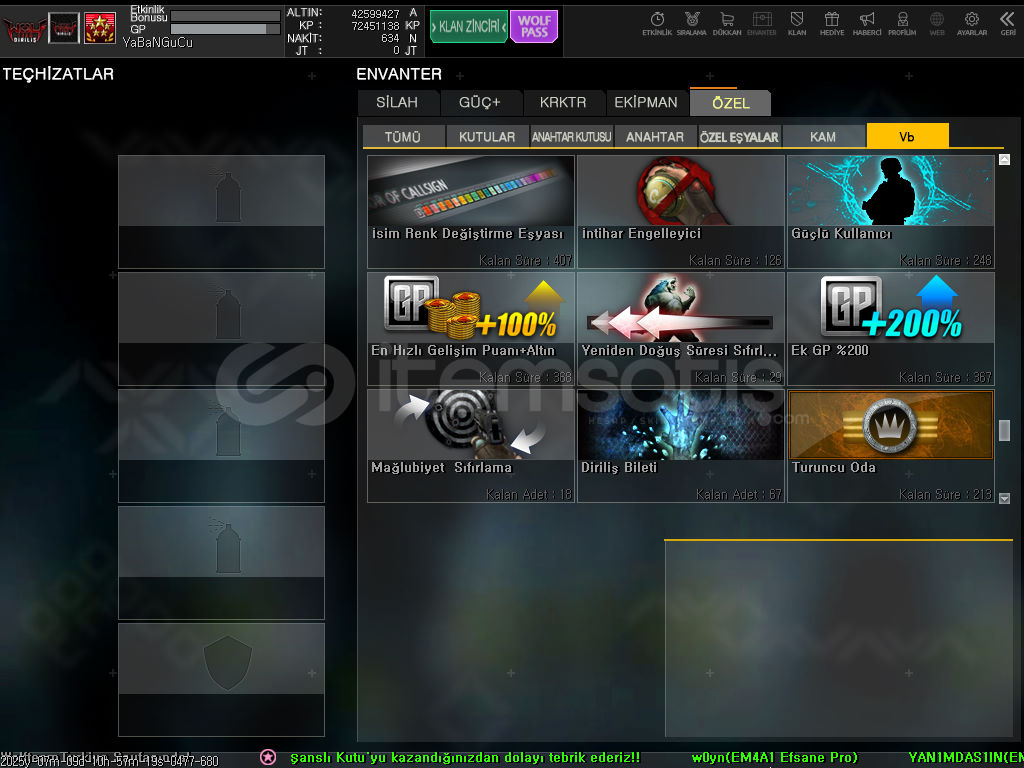Open the Hediye gift icon

pos(831,24)
